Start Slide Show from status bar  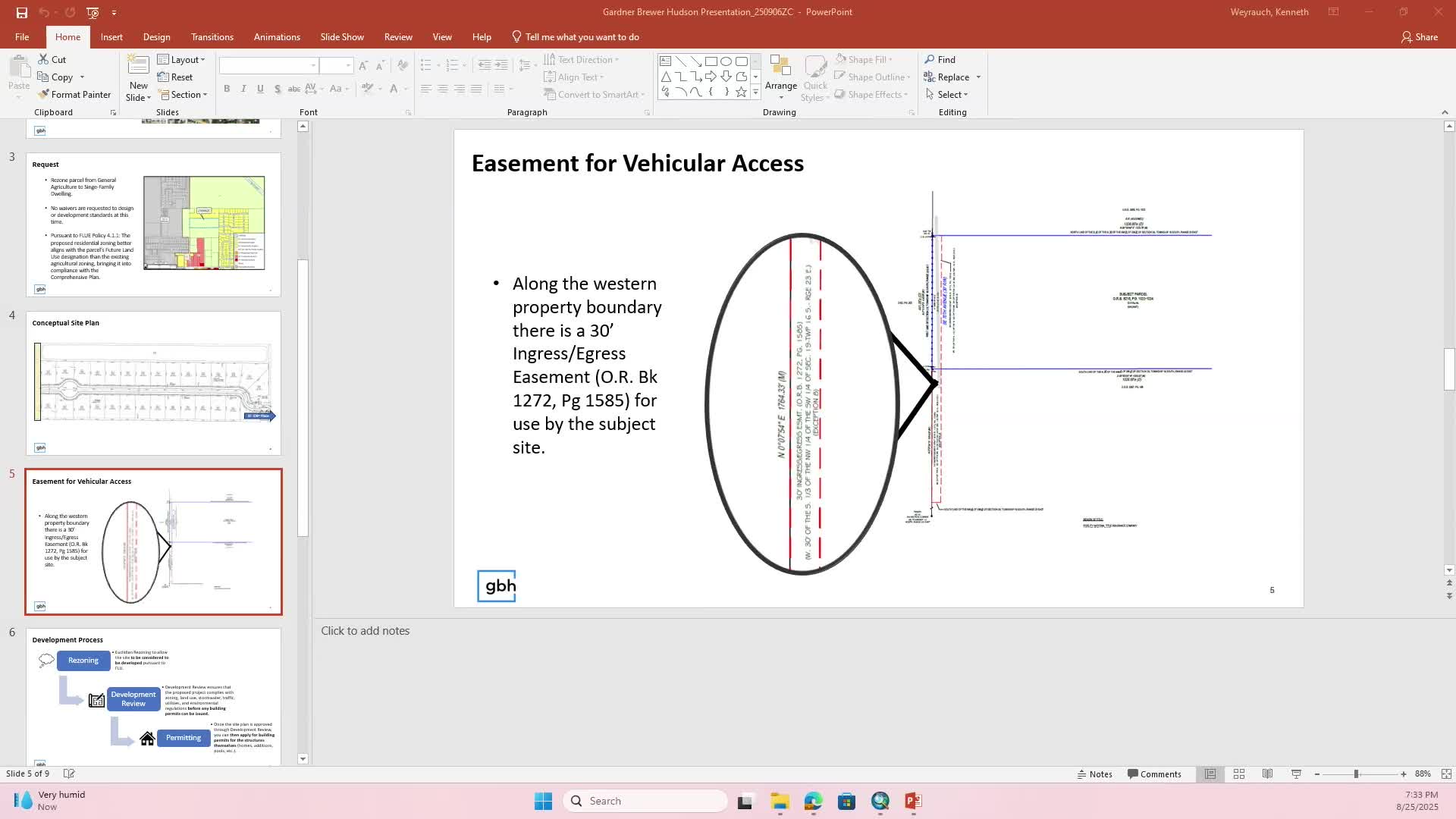1296,774
